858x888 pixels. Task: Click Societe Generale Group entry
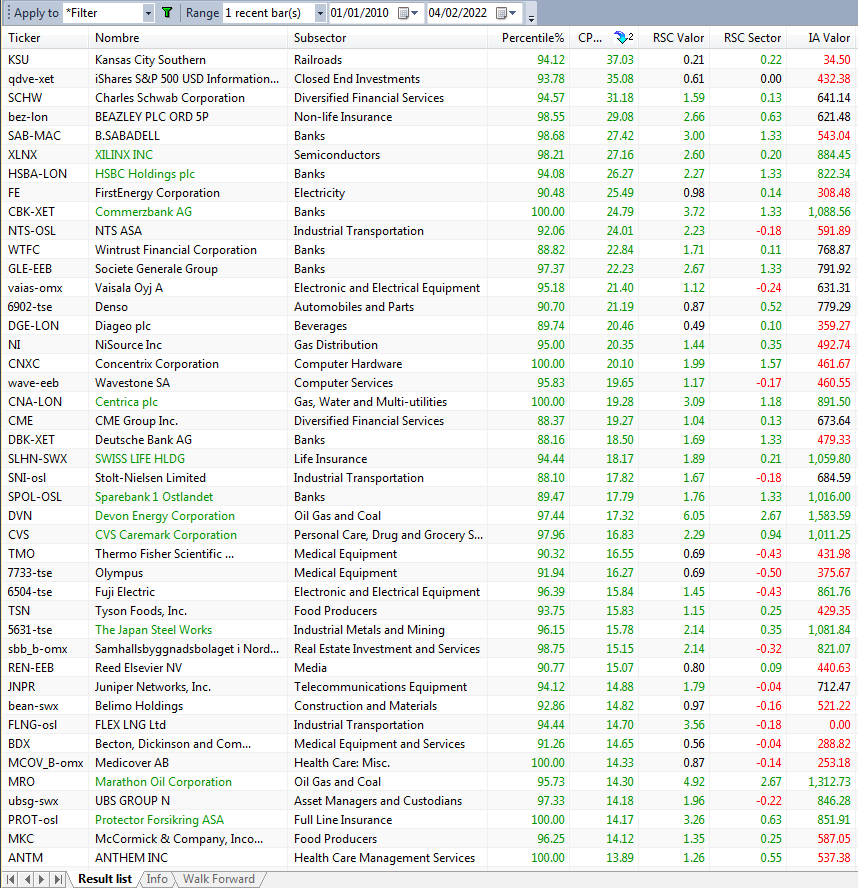[x=156, y=269]
